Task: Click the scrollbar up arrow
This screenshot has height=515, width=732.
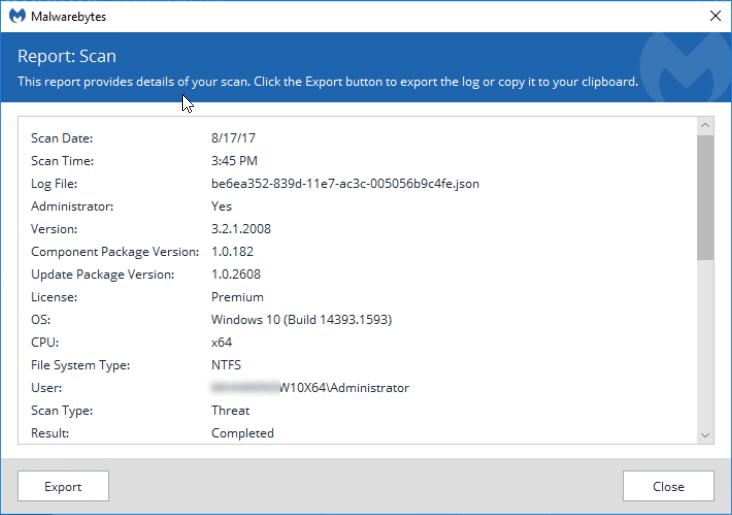Action: click(705, 125)
